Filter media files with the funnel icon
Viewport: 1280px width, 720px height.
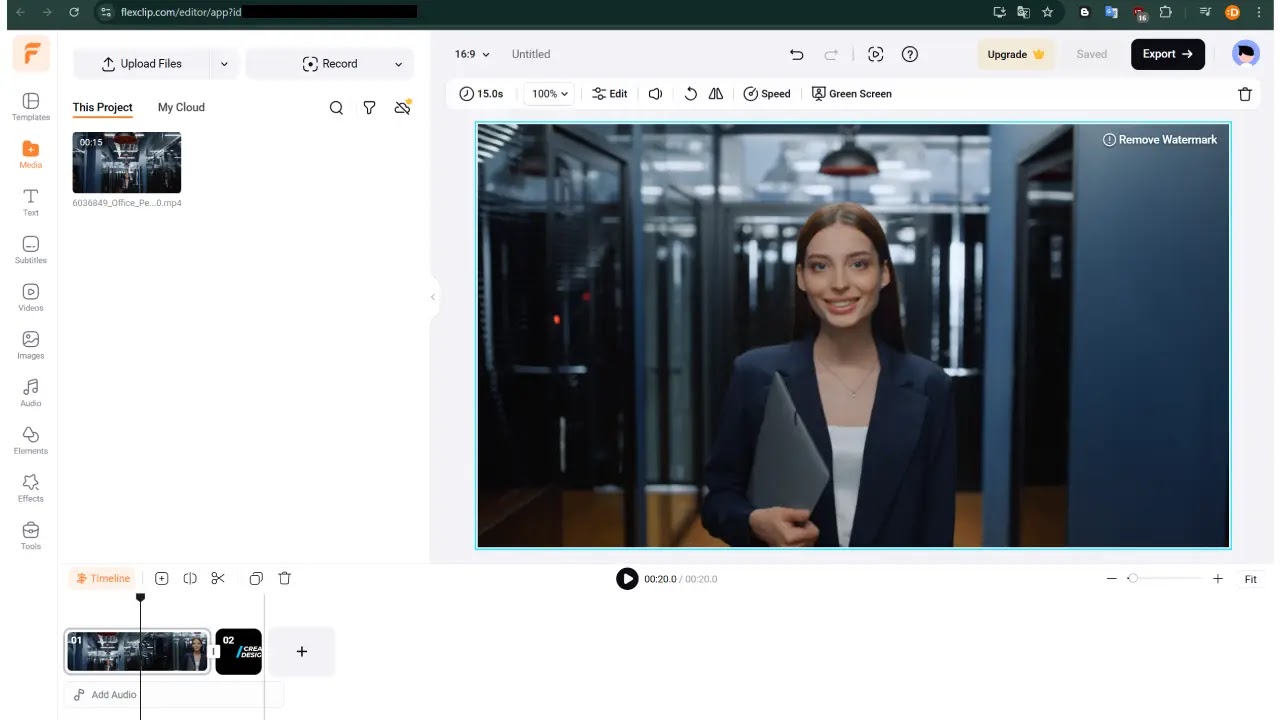click(369, 108)
